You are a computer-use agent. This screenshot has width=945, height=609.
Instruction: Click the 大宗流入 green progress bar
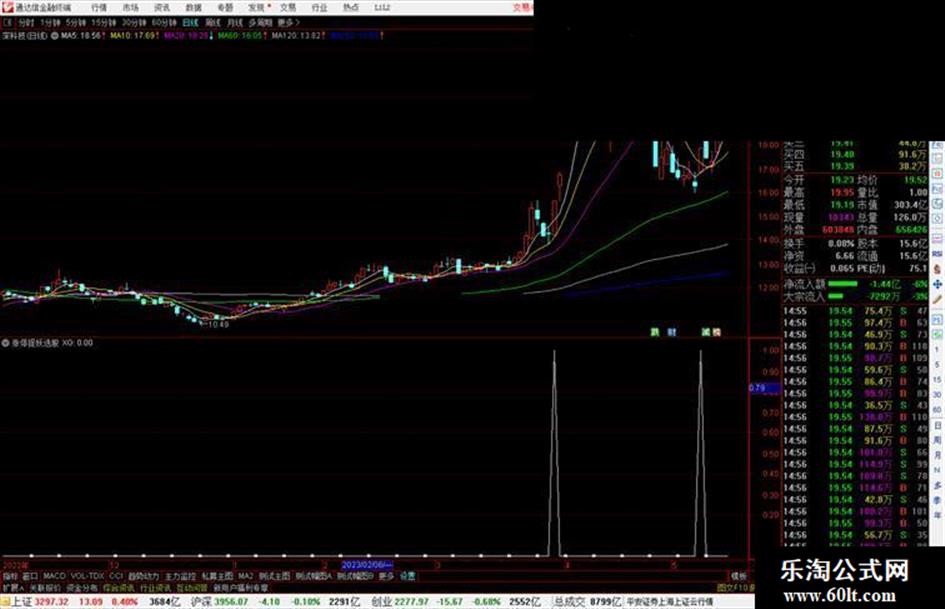click(x=836, y=297)
